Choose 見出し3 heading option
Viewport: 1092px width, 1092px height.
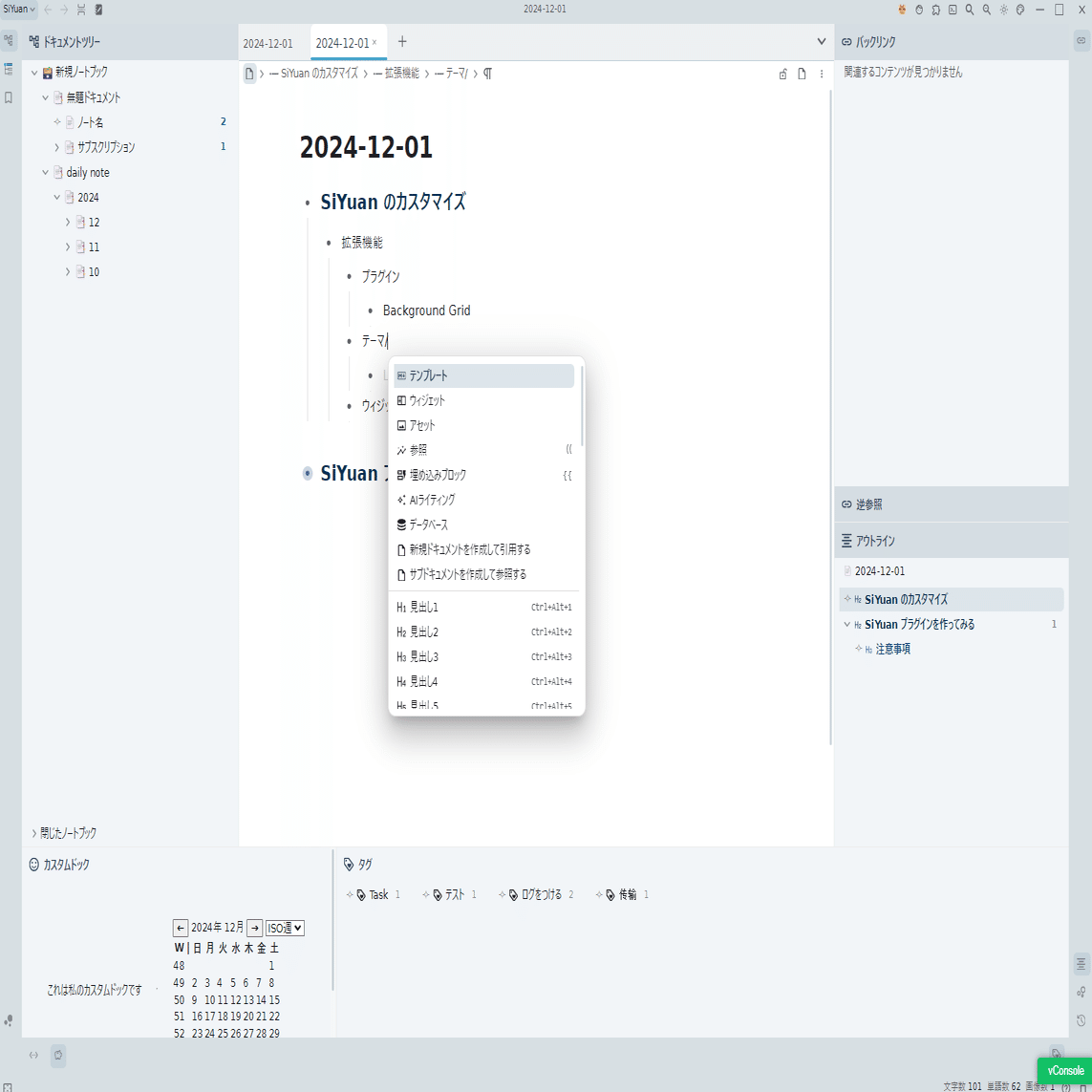pos(484,656)
